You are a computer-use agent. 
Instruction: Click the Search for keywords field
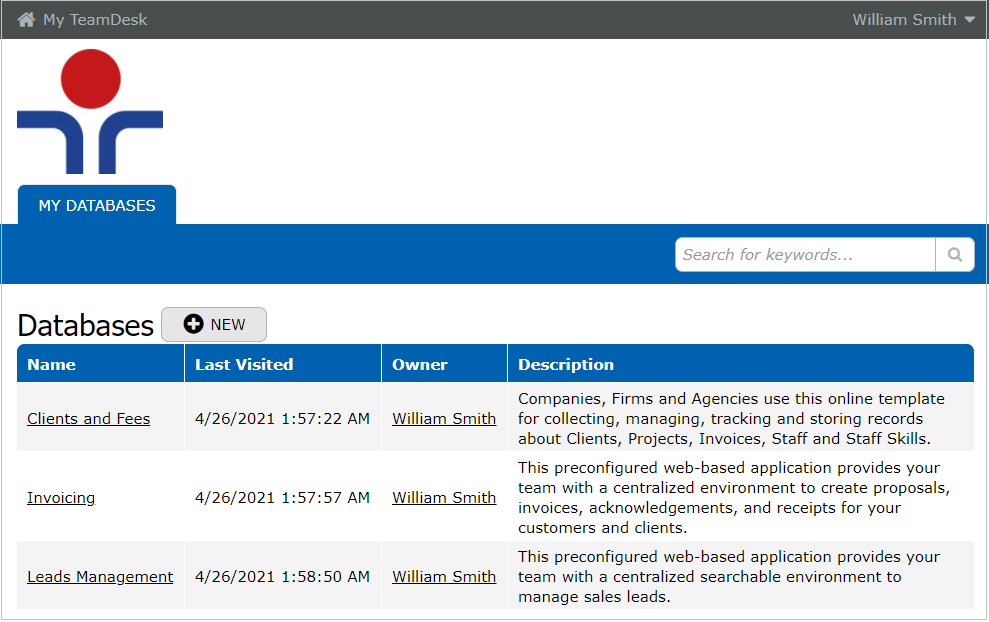pyautogui.click(x=805, y=255)
